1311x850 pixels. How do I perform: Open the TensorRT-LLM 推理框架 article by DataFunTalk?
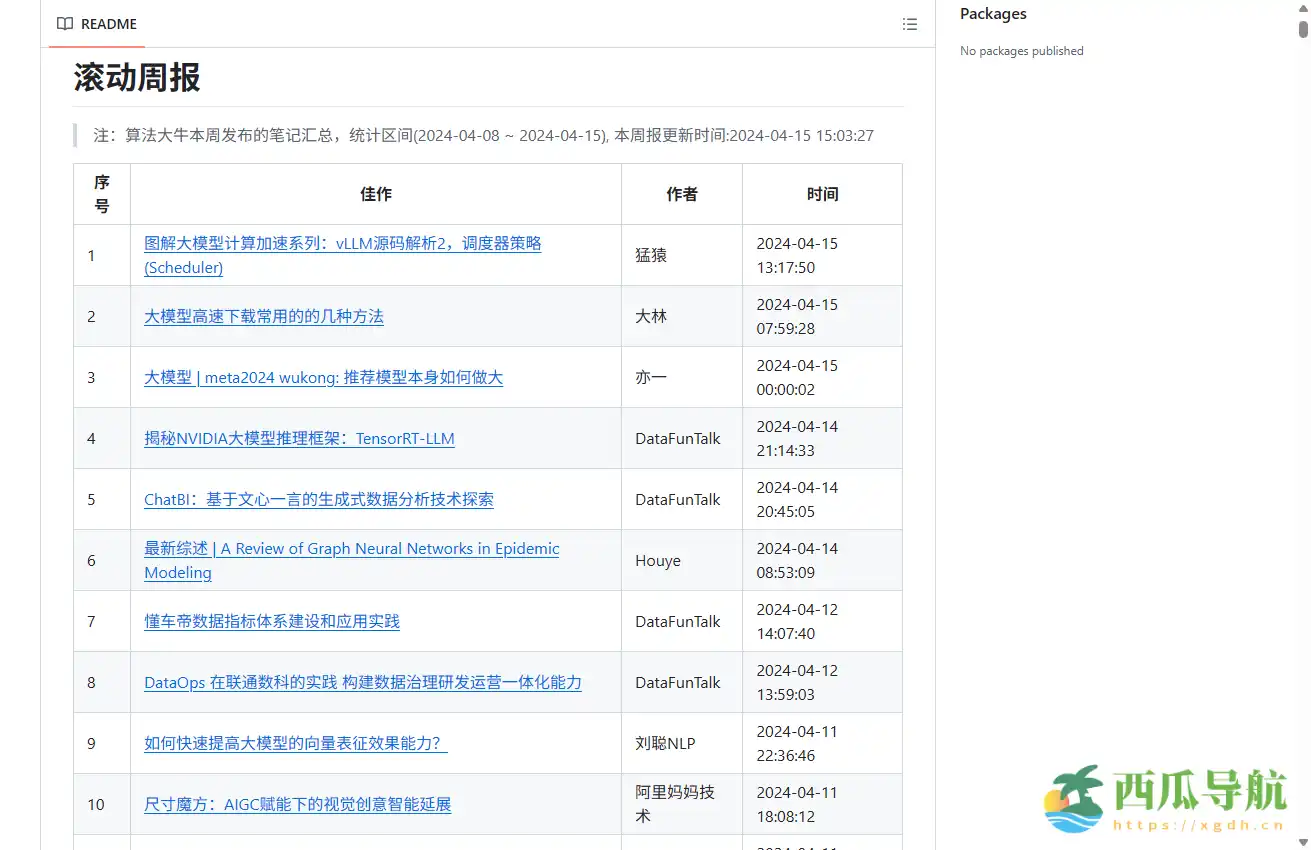pyautogui.click(x=299, y=438)
